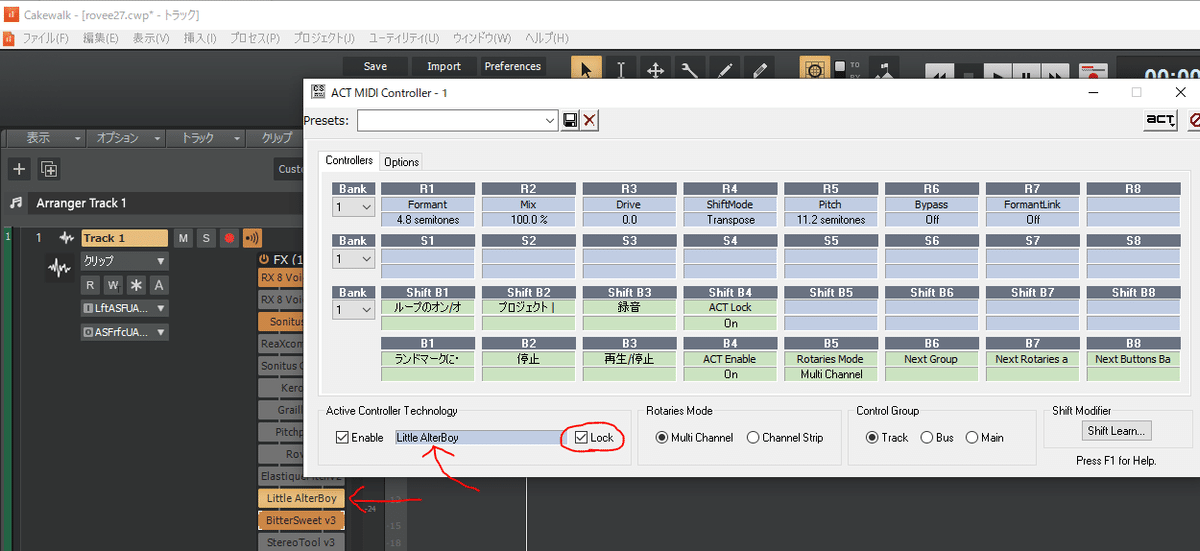Enable automation Write (W) on Track 1
Screen dimensions: 1200x551
pyautogui.click(x=113, y=285)
